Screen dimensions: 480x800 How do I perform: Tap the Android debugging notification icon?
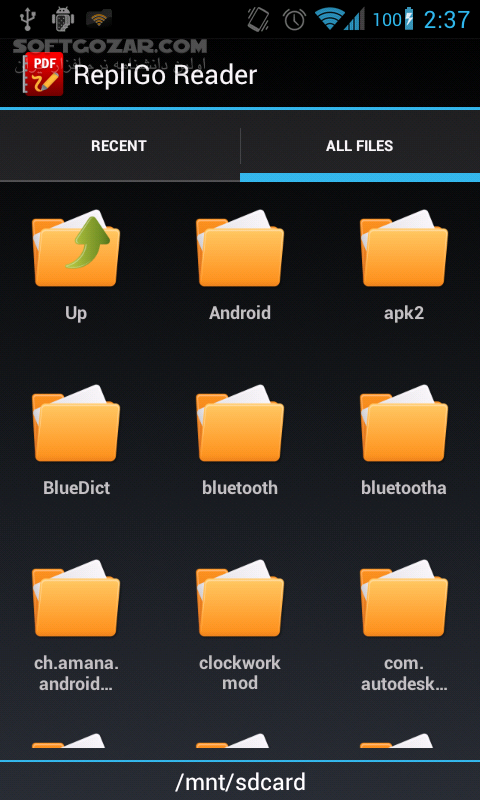tap(63, 19)
